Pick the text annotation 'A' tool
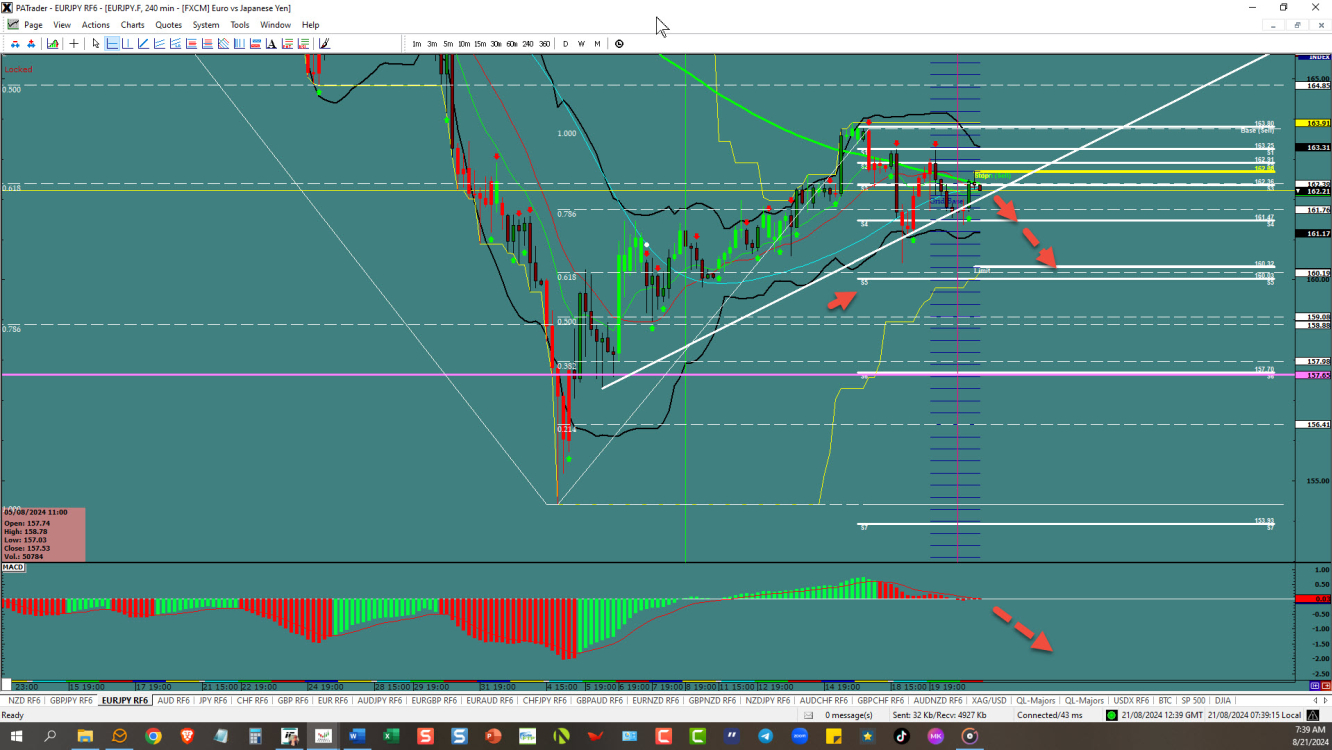 point(271,43)
